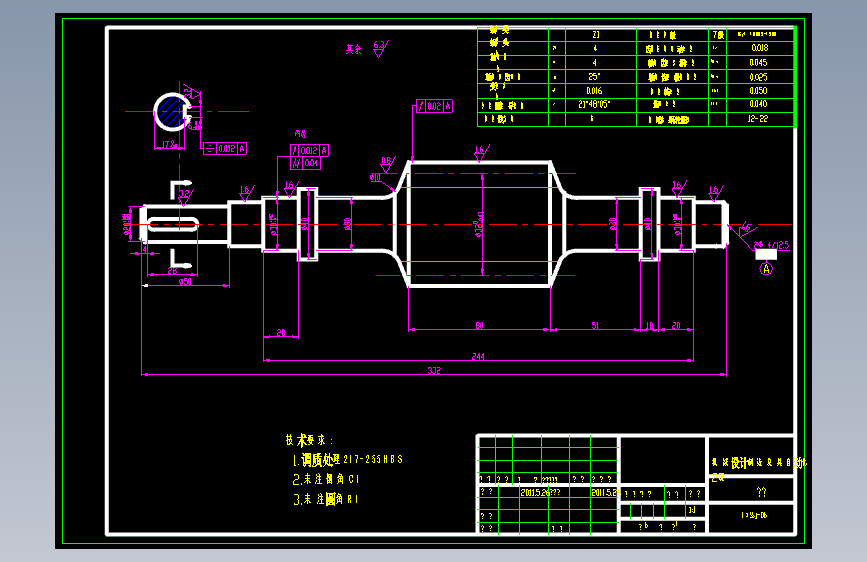Select the 0.050 table cell
The width and height of the screenshot is (867, 562).
759,91
